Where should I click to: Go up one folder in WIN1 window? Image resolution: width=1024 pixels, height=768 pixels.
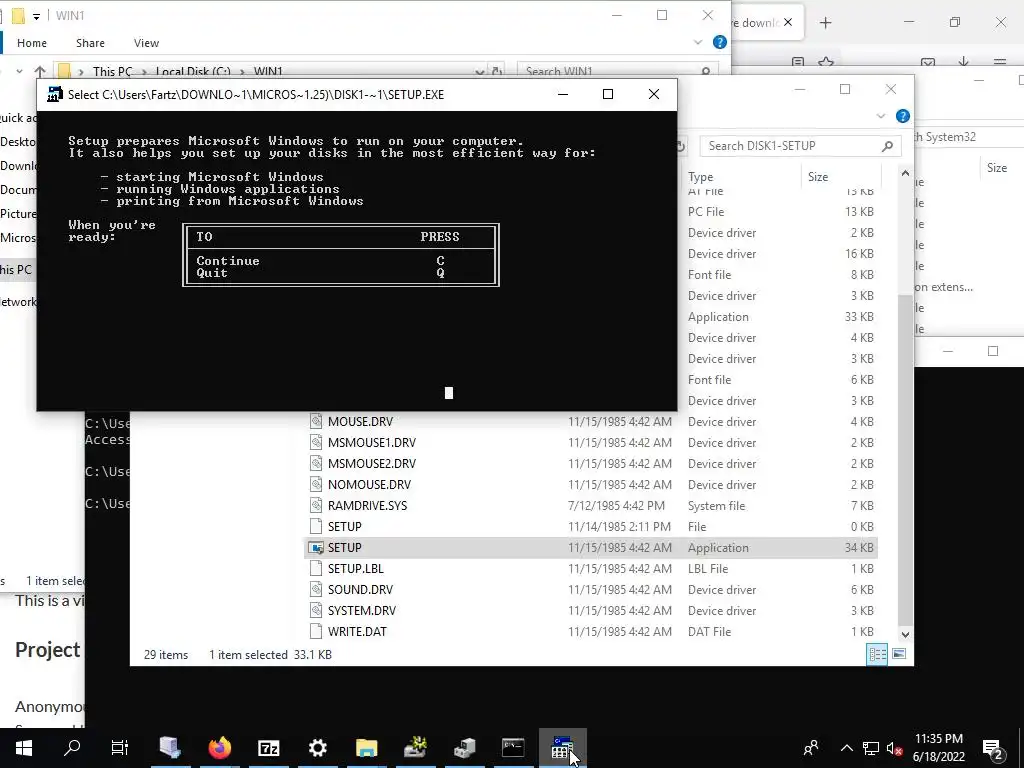point(40,71)
